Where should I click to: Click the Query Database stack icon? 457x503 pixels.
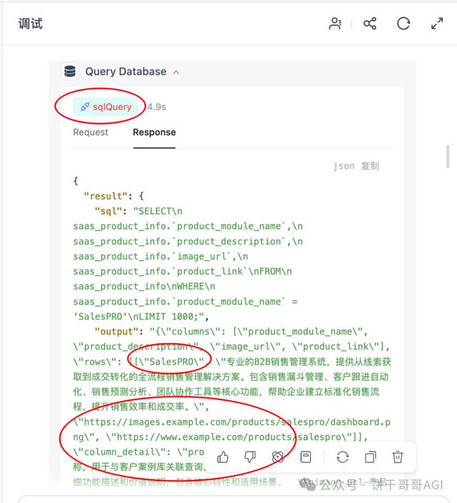[x=70, y=71]
